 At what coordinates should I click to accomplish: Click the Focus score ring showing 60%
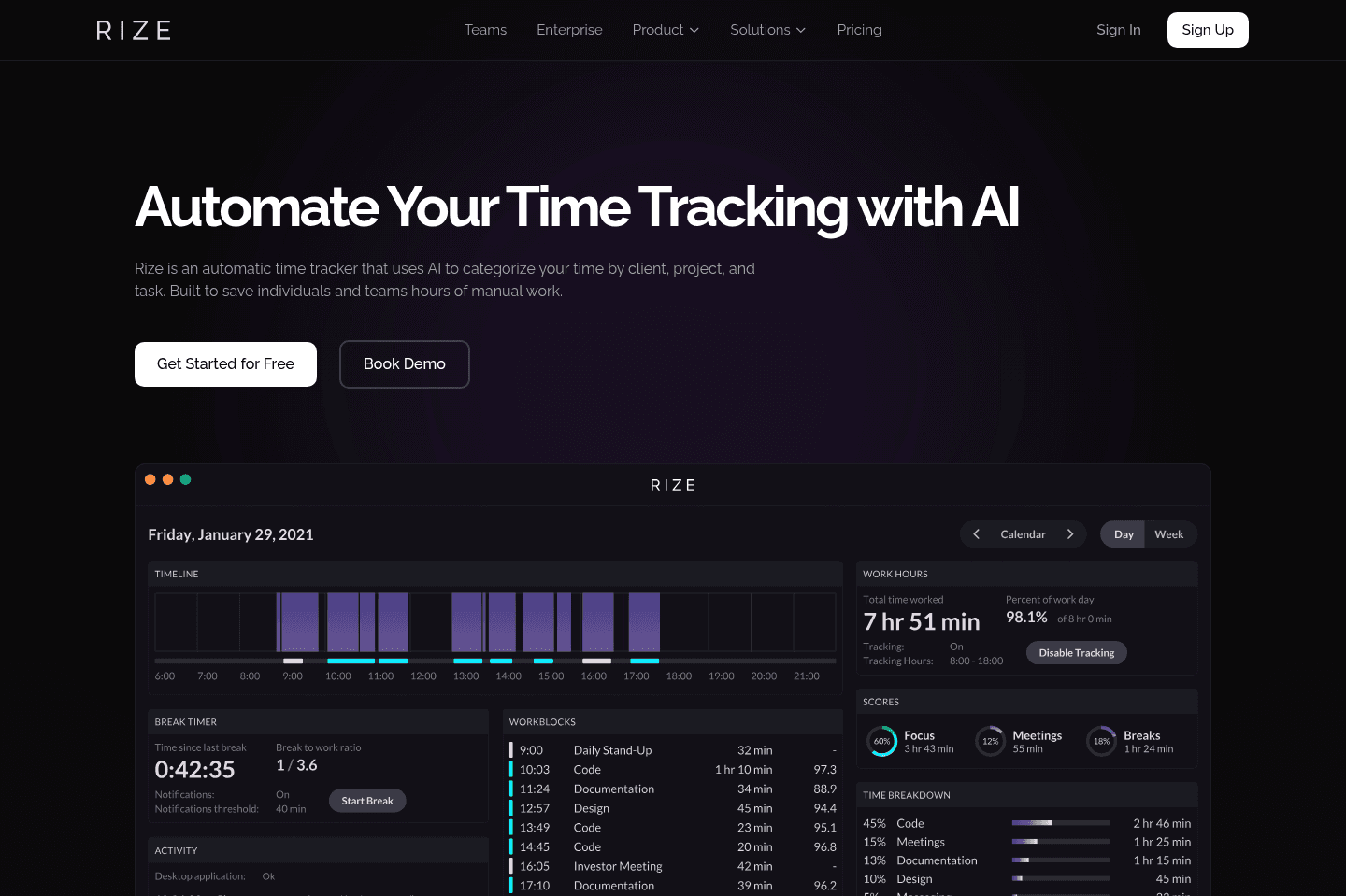coord(881,742)
